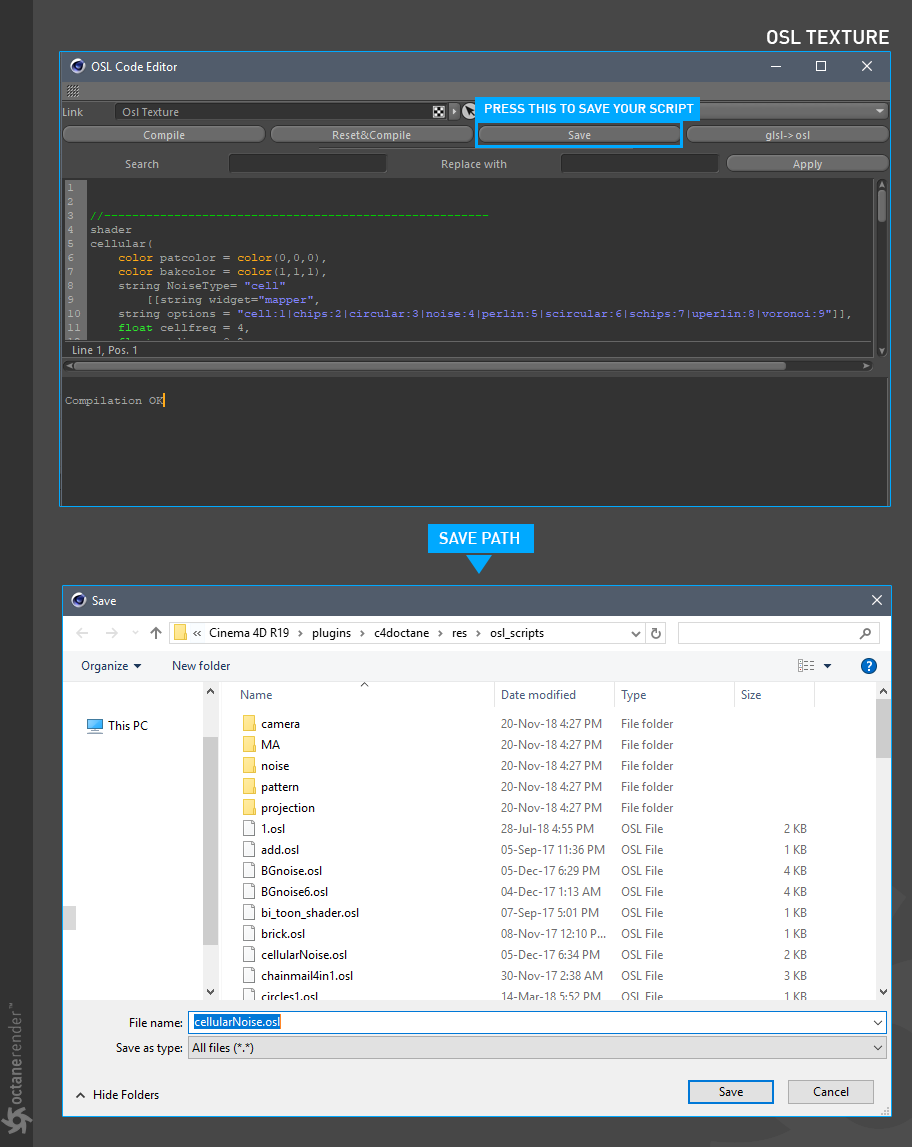Click 'plugins' in address path
The height and width of the screenshot is (1147, 912).
pos(331,633)
